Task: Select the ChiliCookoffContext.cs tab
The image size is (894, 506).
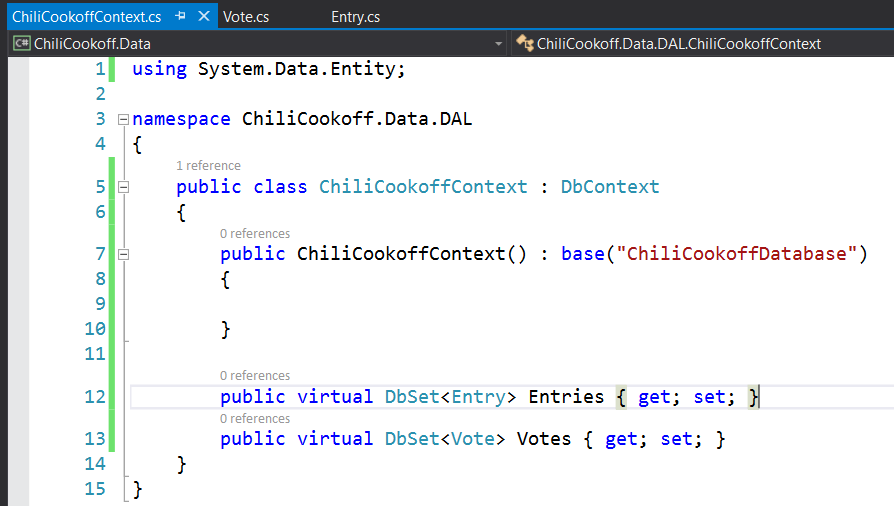Action: 86,17
